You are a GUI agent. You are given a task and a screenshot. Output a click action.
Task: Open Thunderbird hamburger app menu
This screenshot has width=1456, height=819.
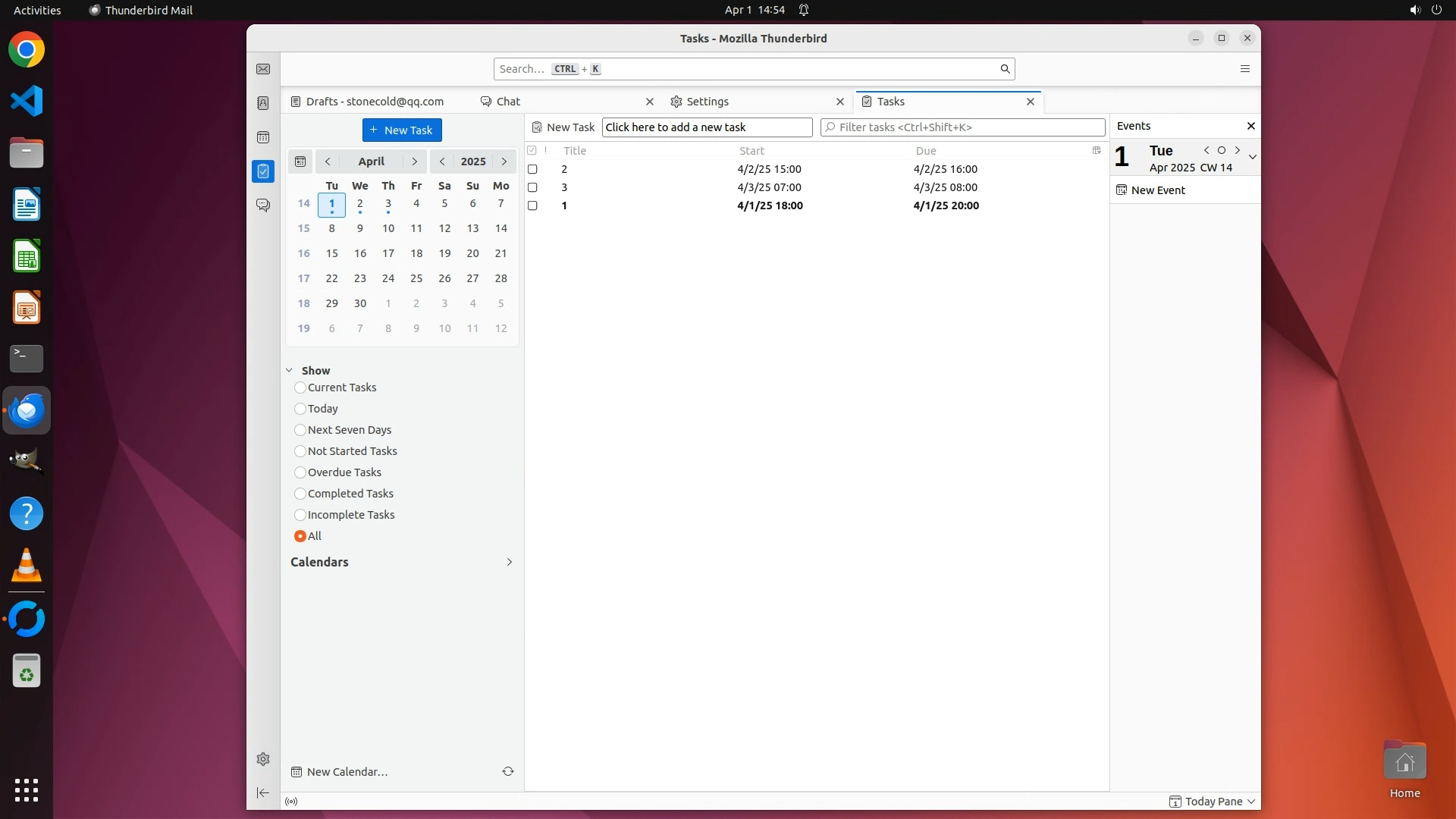[x=1244, y=69]
